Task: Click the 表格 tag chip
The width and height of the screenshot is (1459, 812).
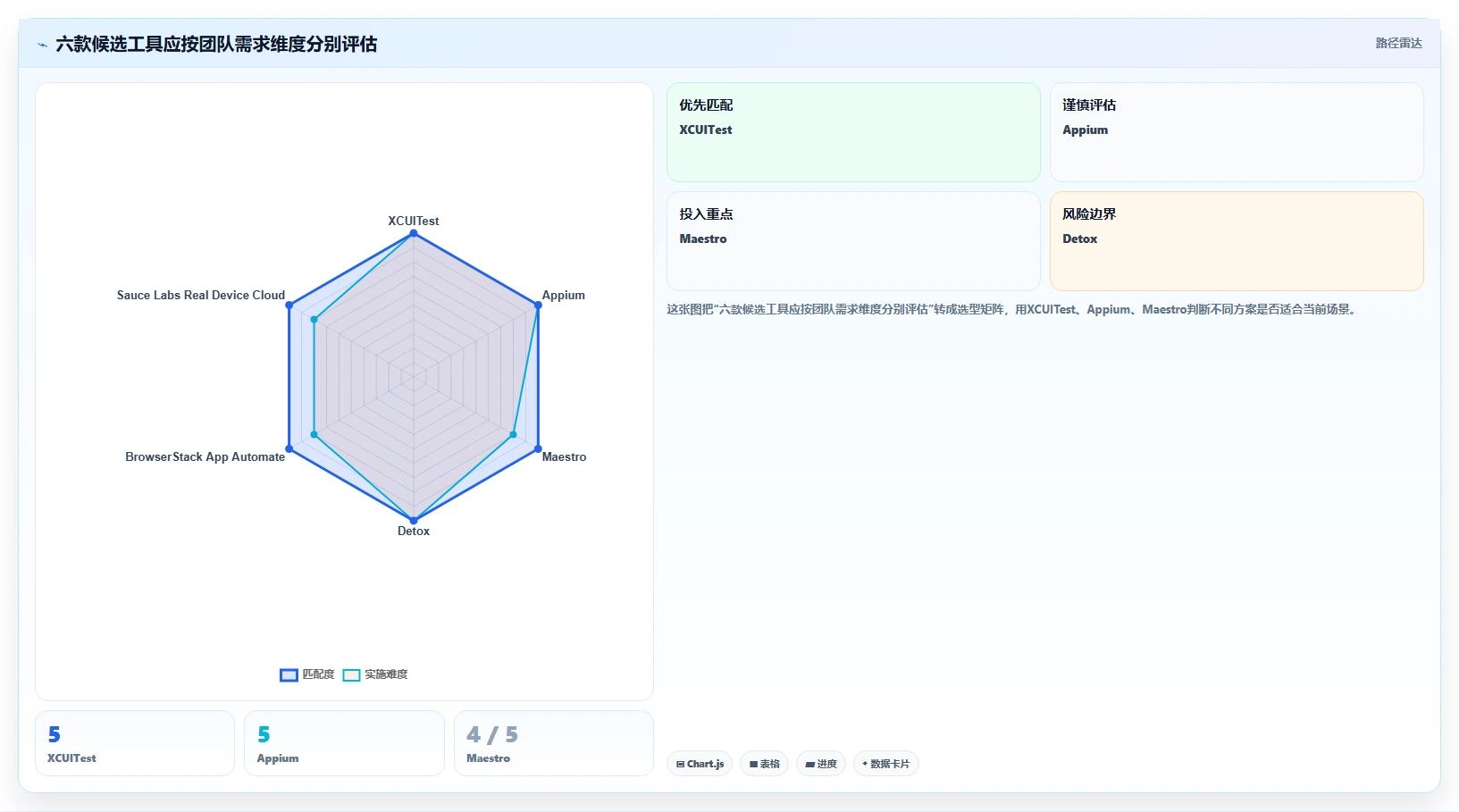Action: pos(764,764)
